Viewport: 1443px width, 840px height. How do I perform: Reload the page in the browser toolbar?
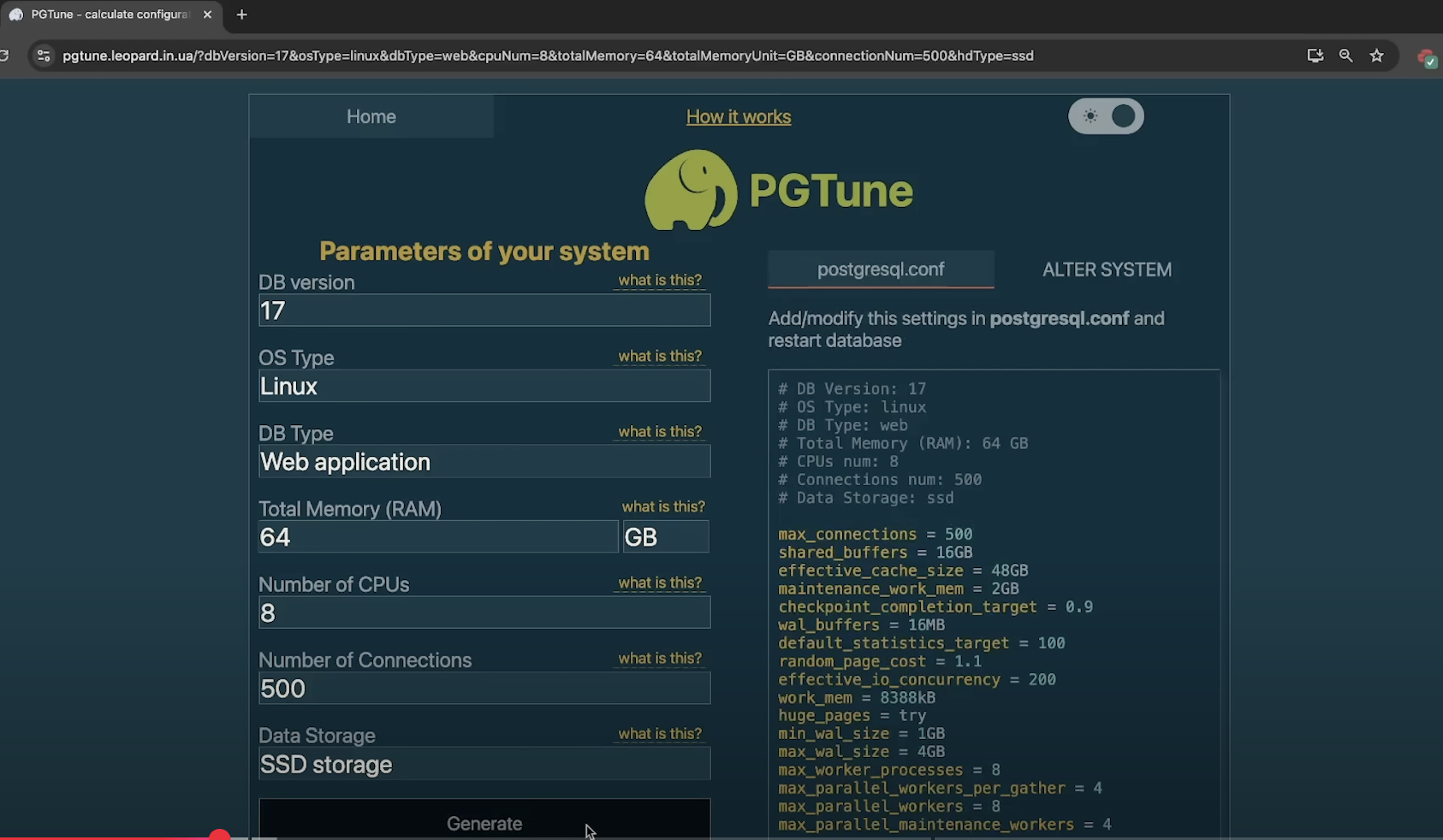(4, 56)
